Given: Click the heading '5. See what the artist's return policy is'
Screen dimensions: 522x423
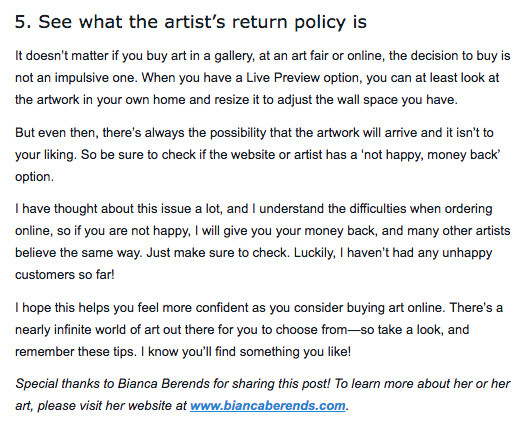Looking at the screenshot, I should pos(191,22).
